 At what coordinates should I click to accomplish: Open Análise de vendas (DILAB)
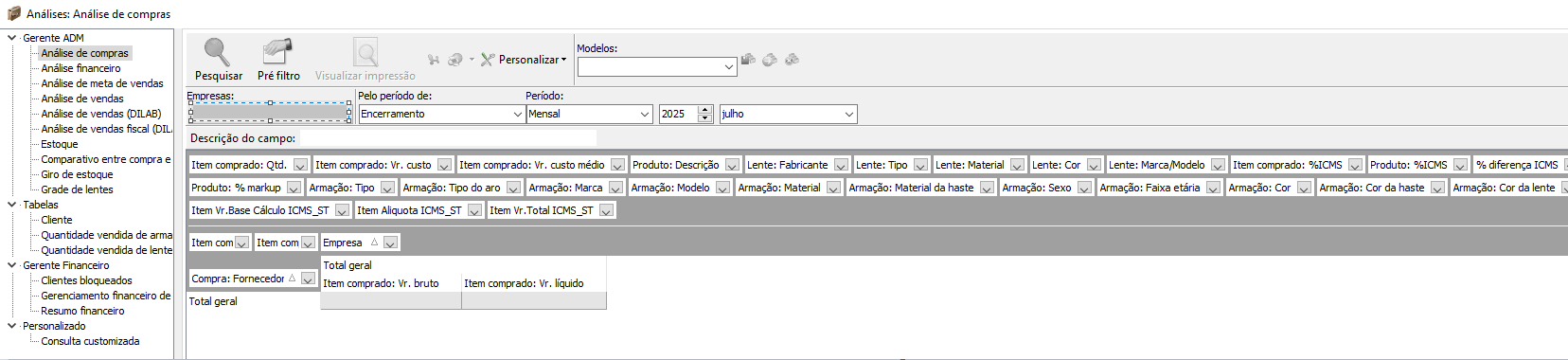pos(101,114)
